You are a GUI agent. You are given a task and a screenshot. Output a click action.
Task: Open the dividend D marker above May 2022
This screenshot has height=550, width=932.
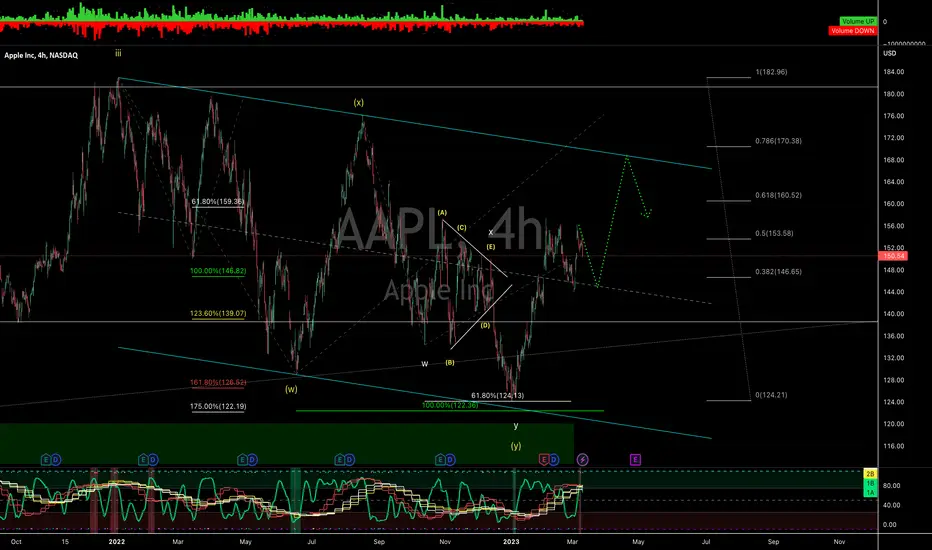(252, 460)
